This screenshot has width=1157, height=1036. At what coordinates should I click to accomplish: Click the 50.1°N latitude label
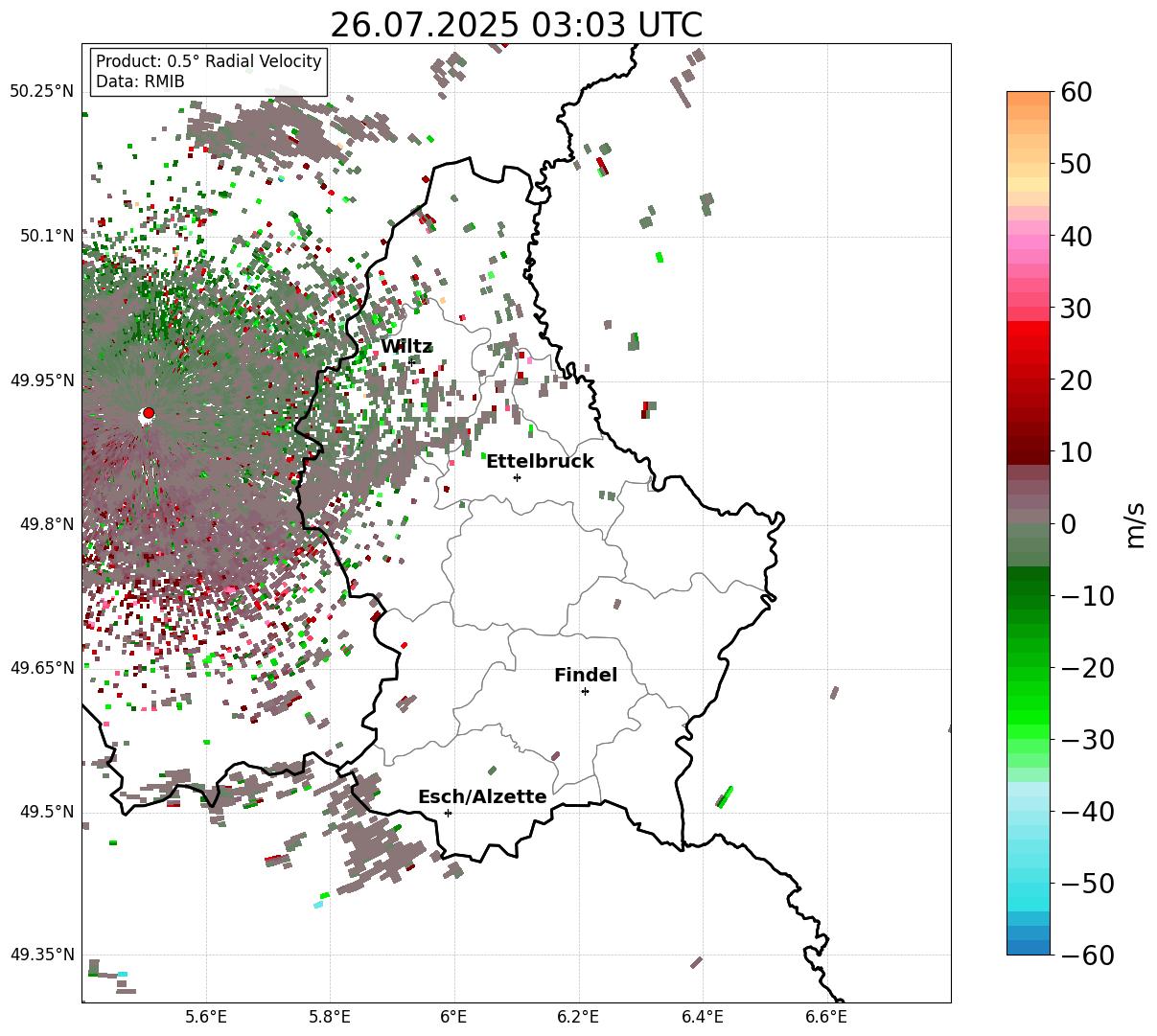pos(45,236)
